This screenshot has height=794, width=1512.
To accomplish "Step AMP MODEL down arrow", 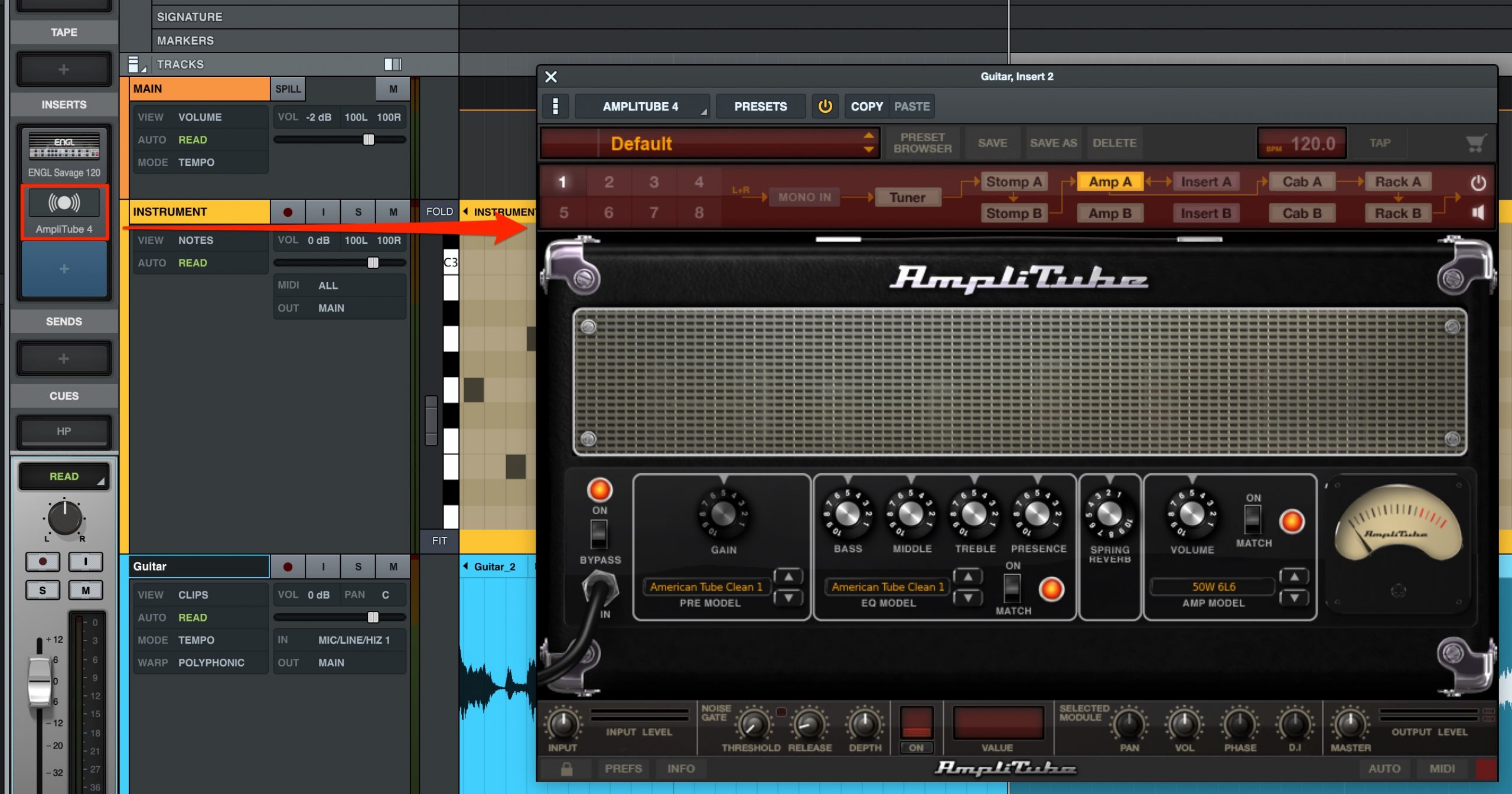I will pyautogui.click(x=1294, y=598).
